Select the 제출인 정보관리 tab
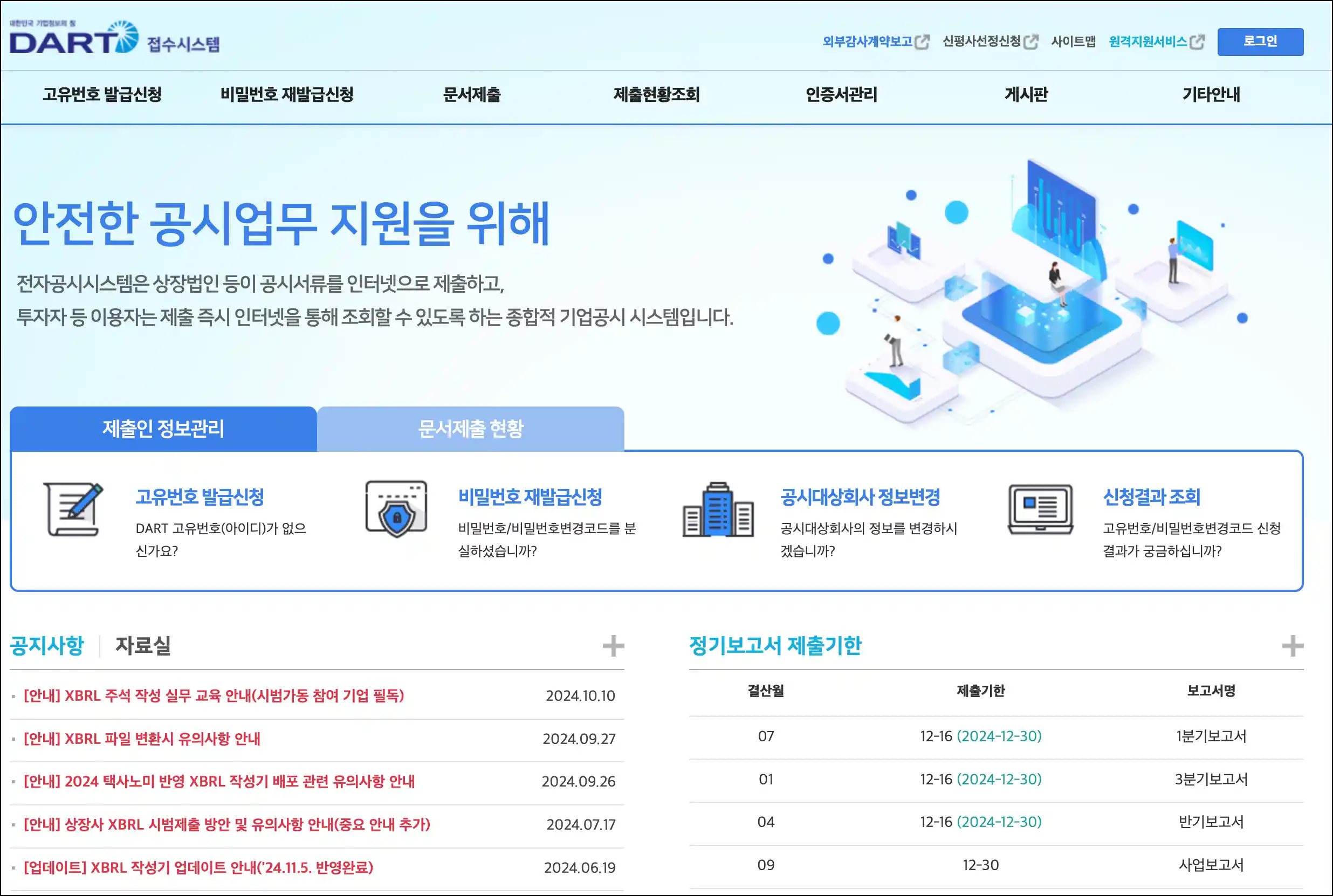Viewport: 1333px width, 896px height. coord(163,429)
